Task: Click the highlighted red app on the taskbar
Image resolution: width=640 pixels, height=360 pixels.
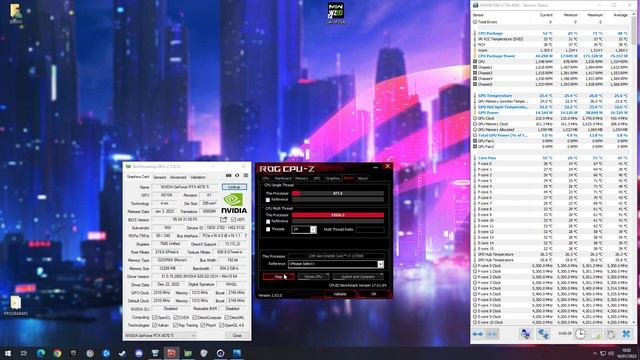Action: [171, 353]
